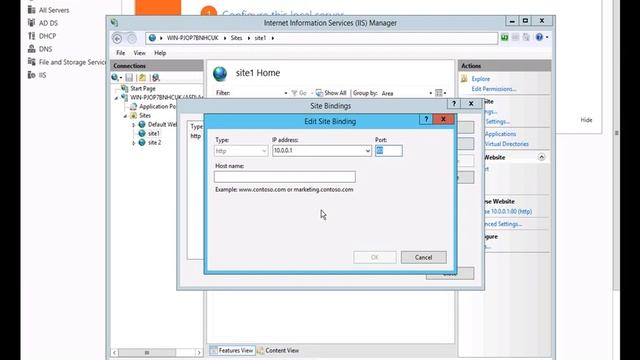Image resolution: width=640 pixels, height=360 pixels.
Task: Click the globe icon in the address bar
Action: point(152,38)
